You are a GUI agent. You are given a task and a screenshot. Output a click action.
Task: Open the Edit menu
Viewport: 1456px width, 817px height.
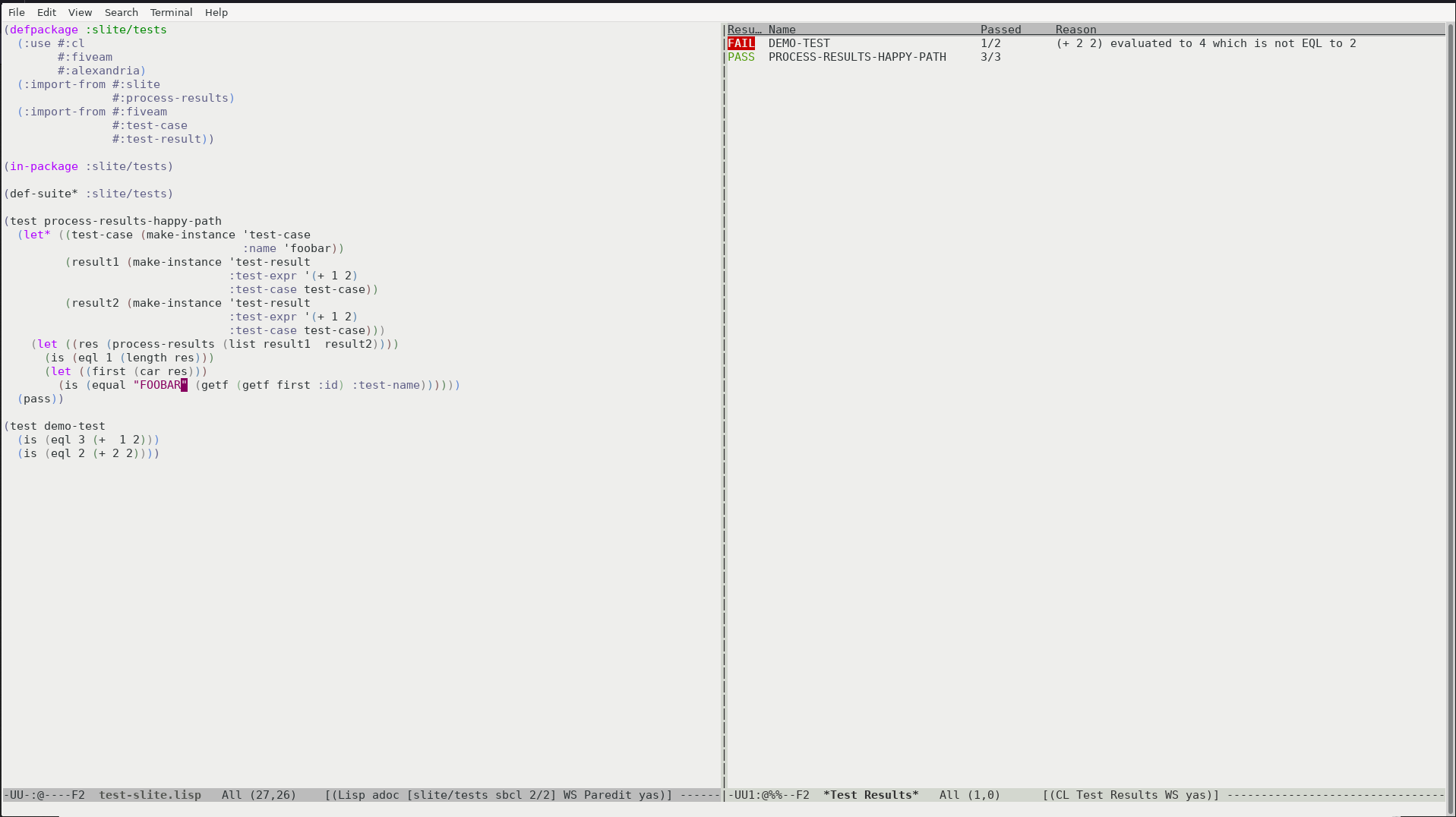[x=46, y=12]
